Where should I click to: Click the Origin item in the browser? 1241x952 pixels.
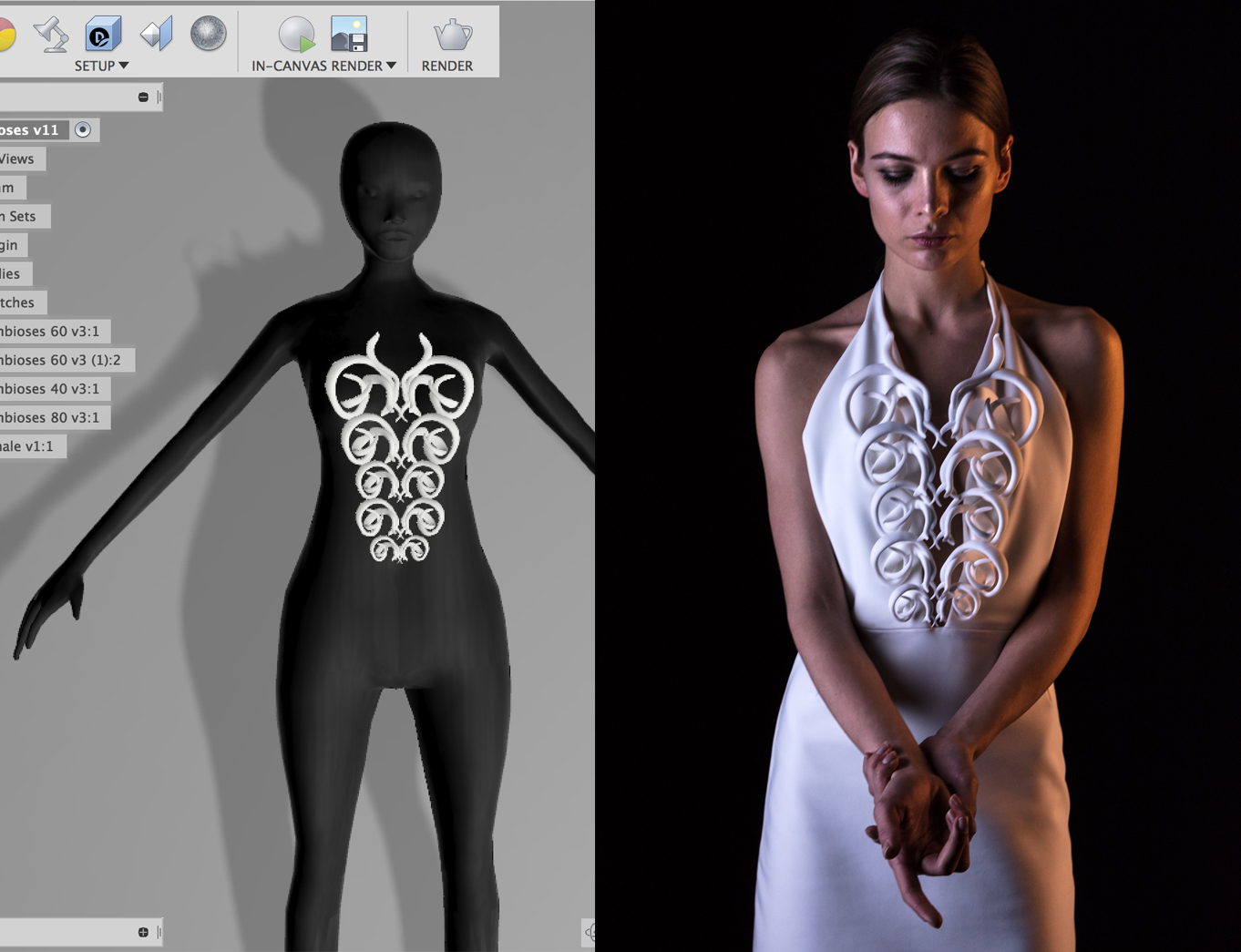[9, 245]
